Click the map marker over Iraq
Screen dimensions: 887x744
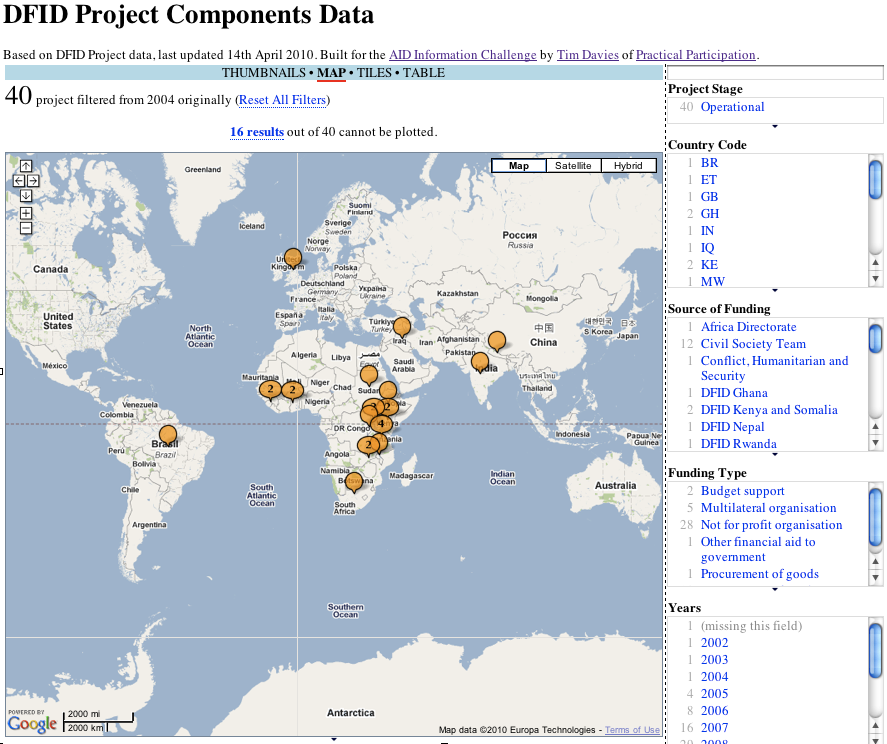(x=401, y=327)
